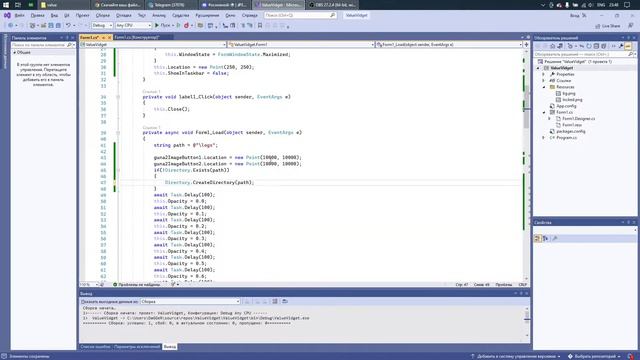
Task: Click the Undo icon in the toolbar
Action: coord(68,25)
